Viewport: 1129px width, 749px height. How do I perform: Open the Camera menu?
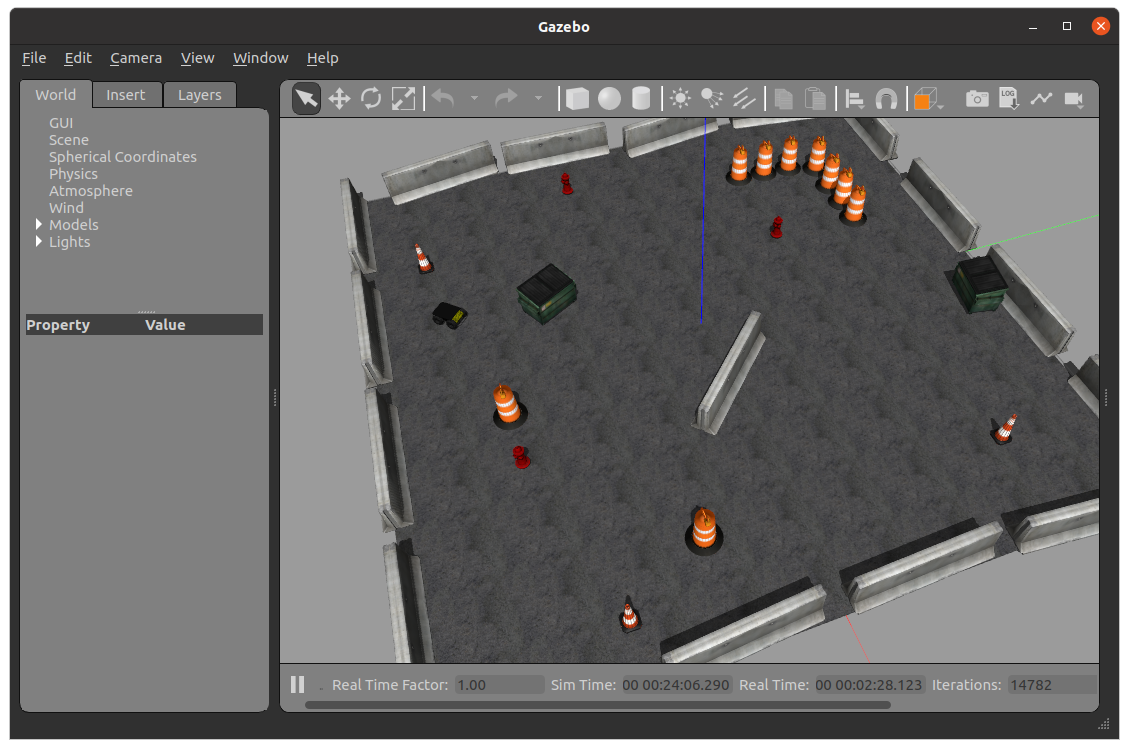tap(136, 58)
